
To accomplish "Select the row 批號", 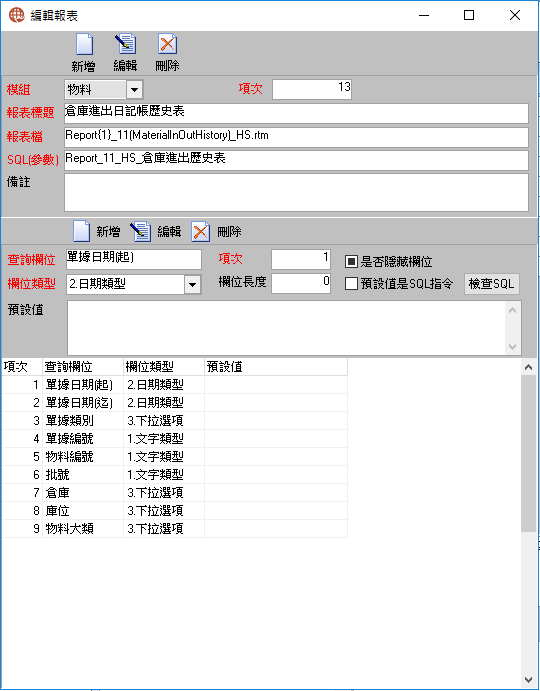I will pos(175,475).
